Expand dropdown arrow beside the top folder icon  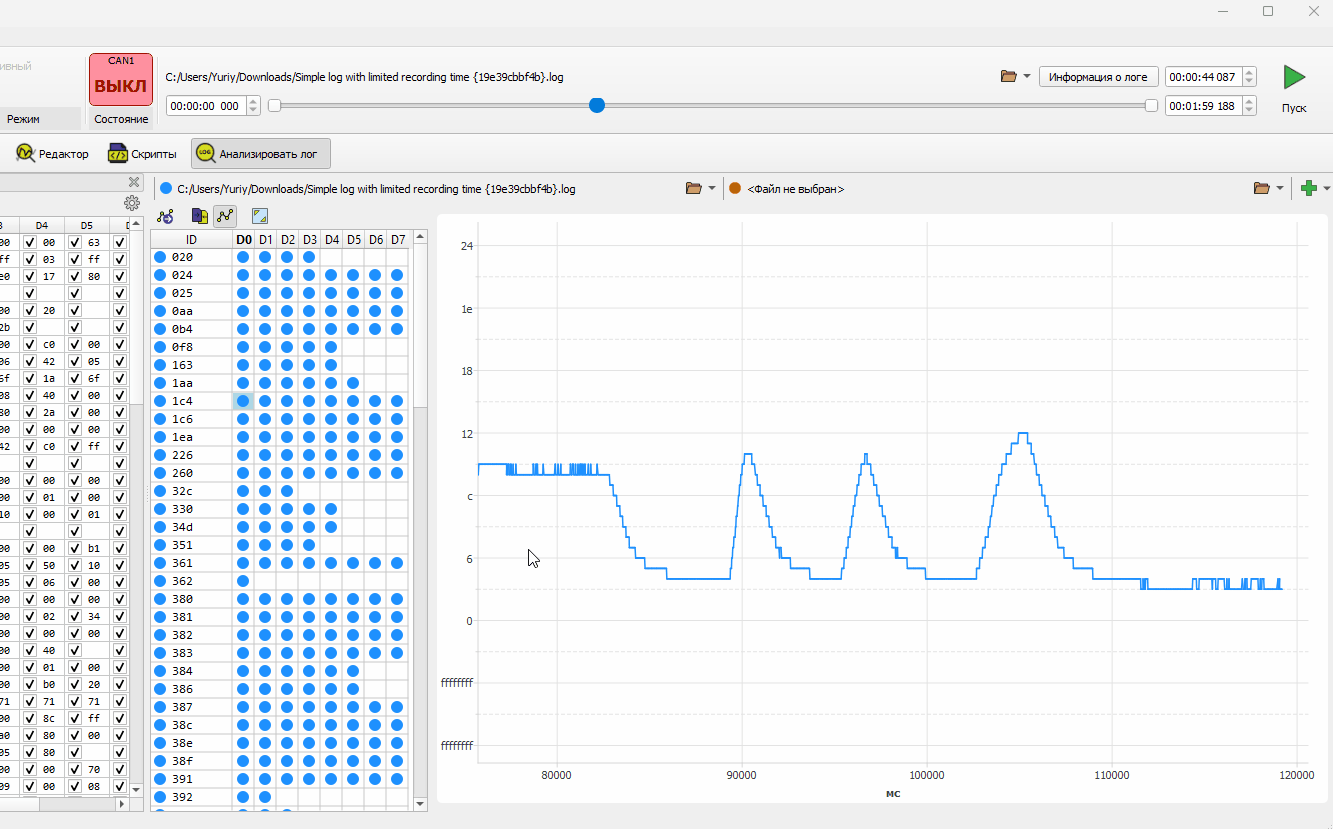pos(1027,77)
